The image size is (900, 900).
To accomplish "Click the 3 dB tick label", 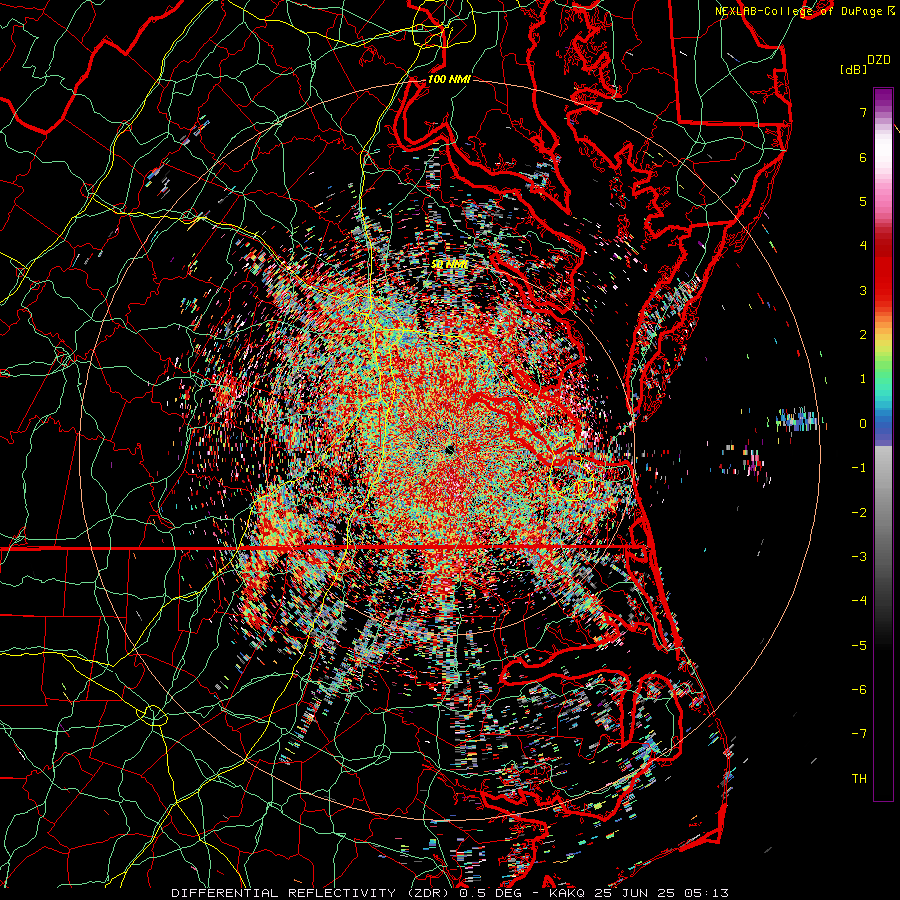I will pos(863,290).
